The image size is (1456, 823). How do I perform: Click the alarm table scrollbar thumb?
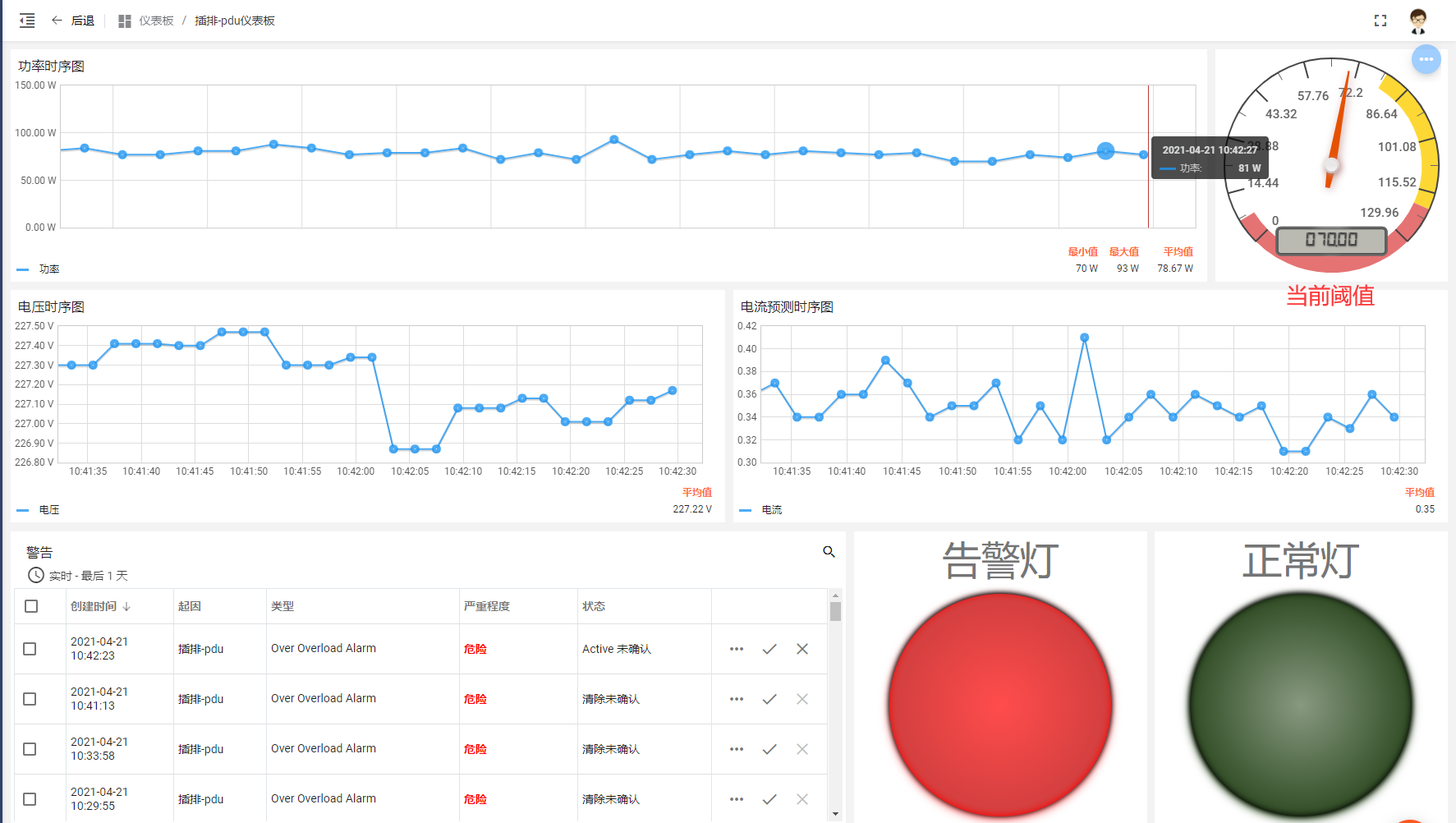pyautogui.click(x=835, y=612)
